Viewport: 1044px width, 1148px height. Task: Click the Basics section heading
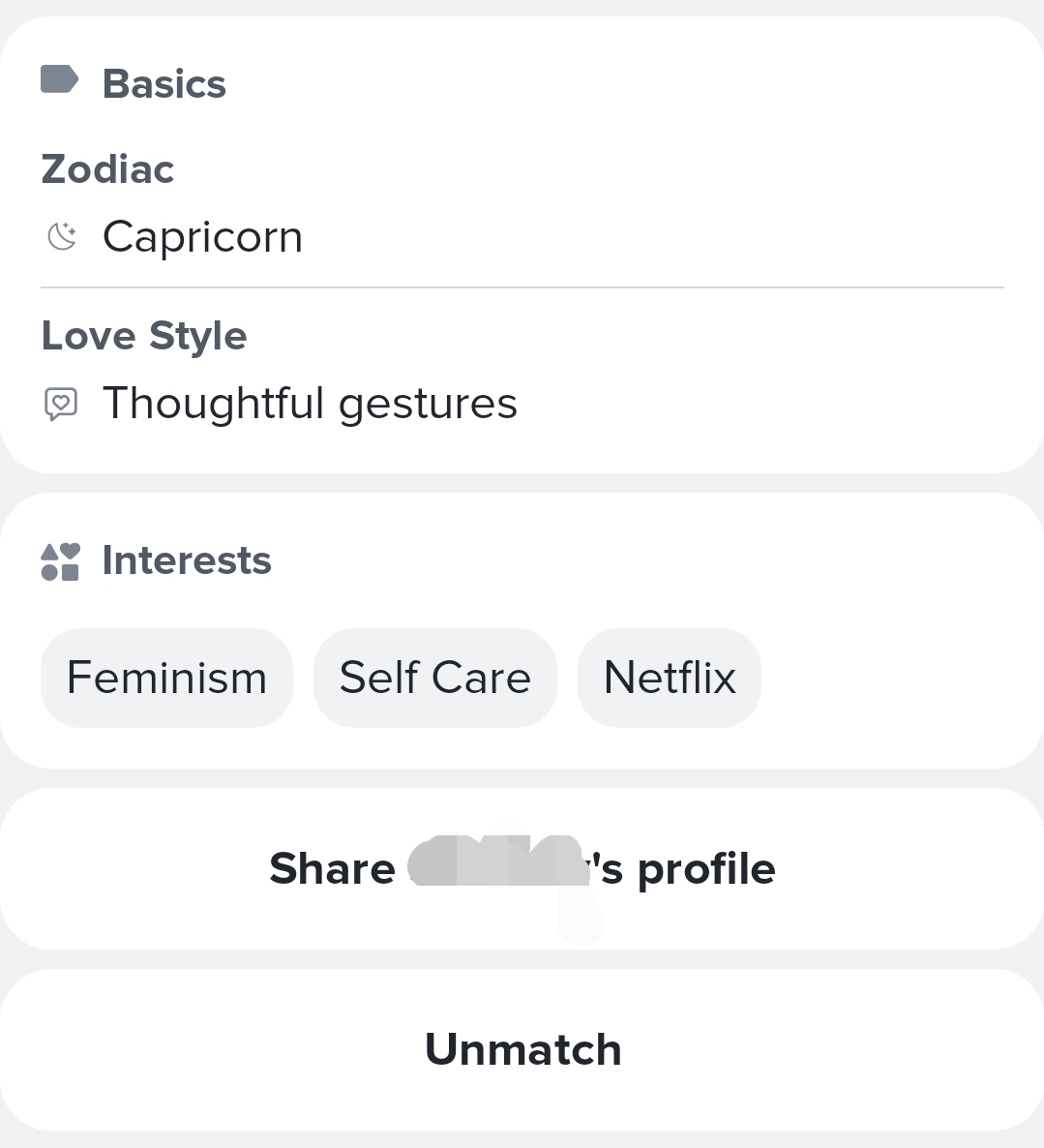coord(164,84)
